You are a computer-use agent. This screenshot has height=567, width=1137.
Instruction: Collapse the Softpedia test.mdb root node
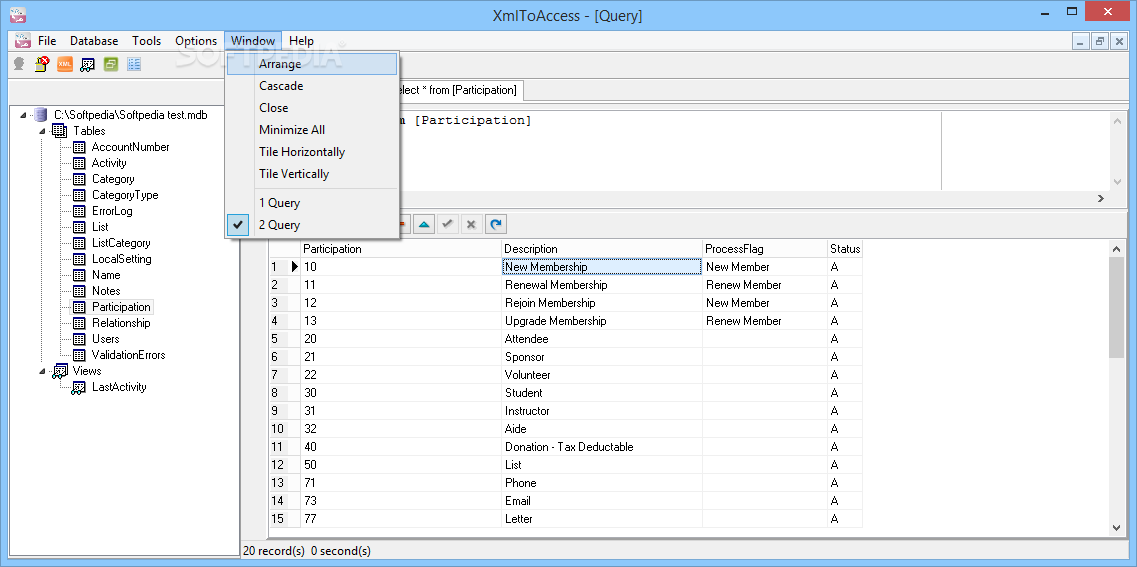point(23,115)
